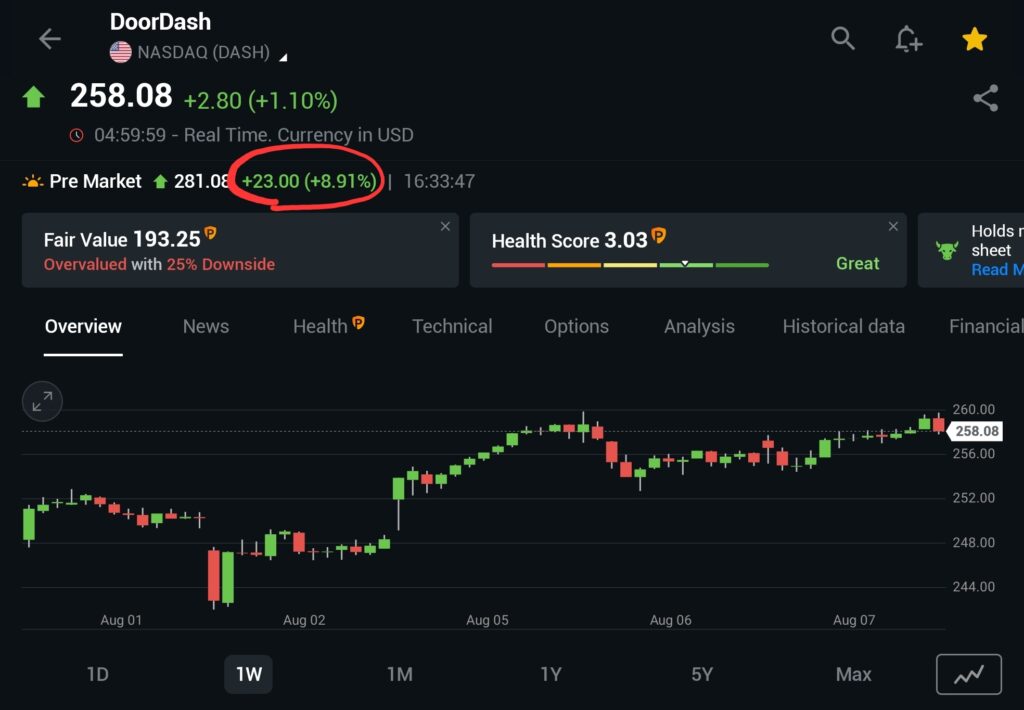Select the 1W chart range

click(x=249, y=674)
